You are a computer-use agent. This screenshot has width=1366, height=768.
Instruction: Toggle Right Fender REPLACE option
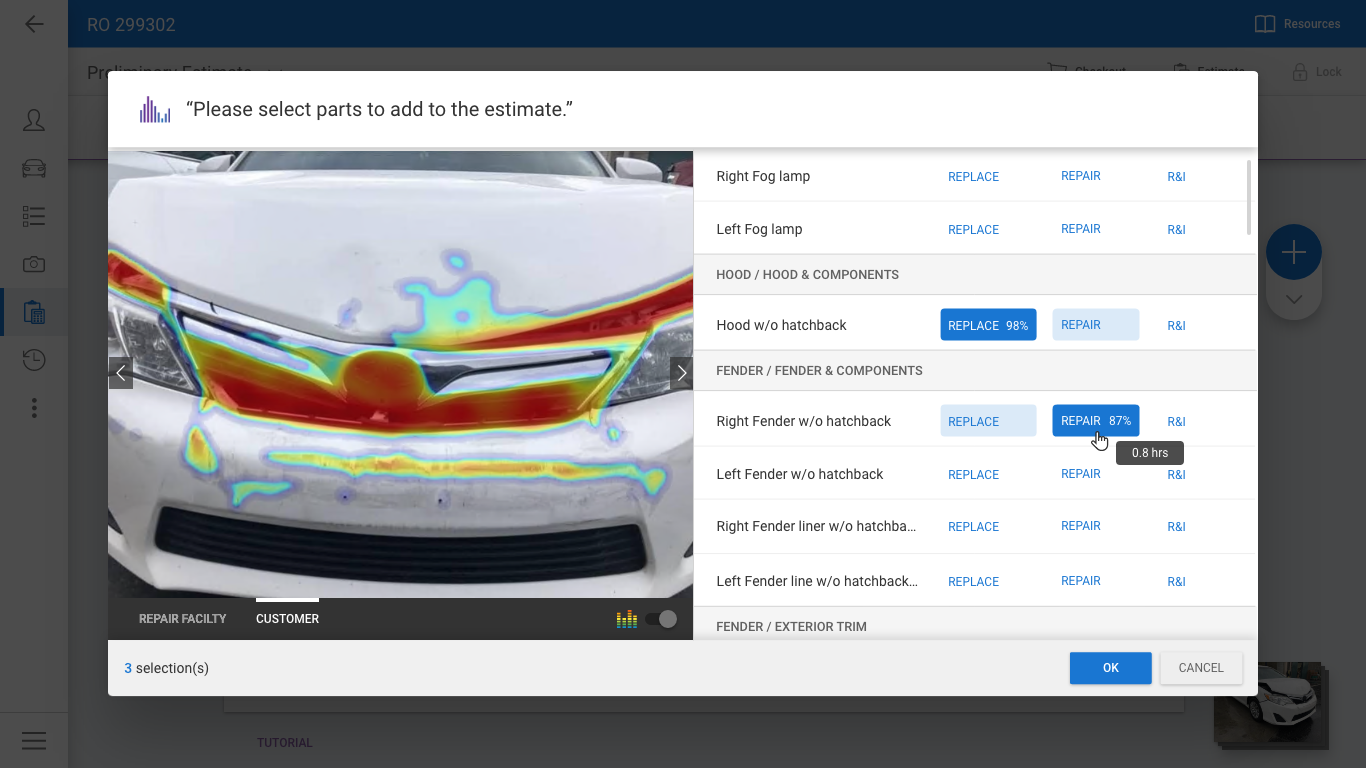click(988, 421)
